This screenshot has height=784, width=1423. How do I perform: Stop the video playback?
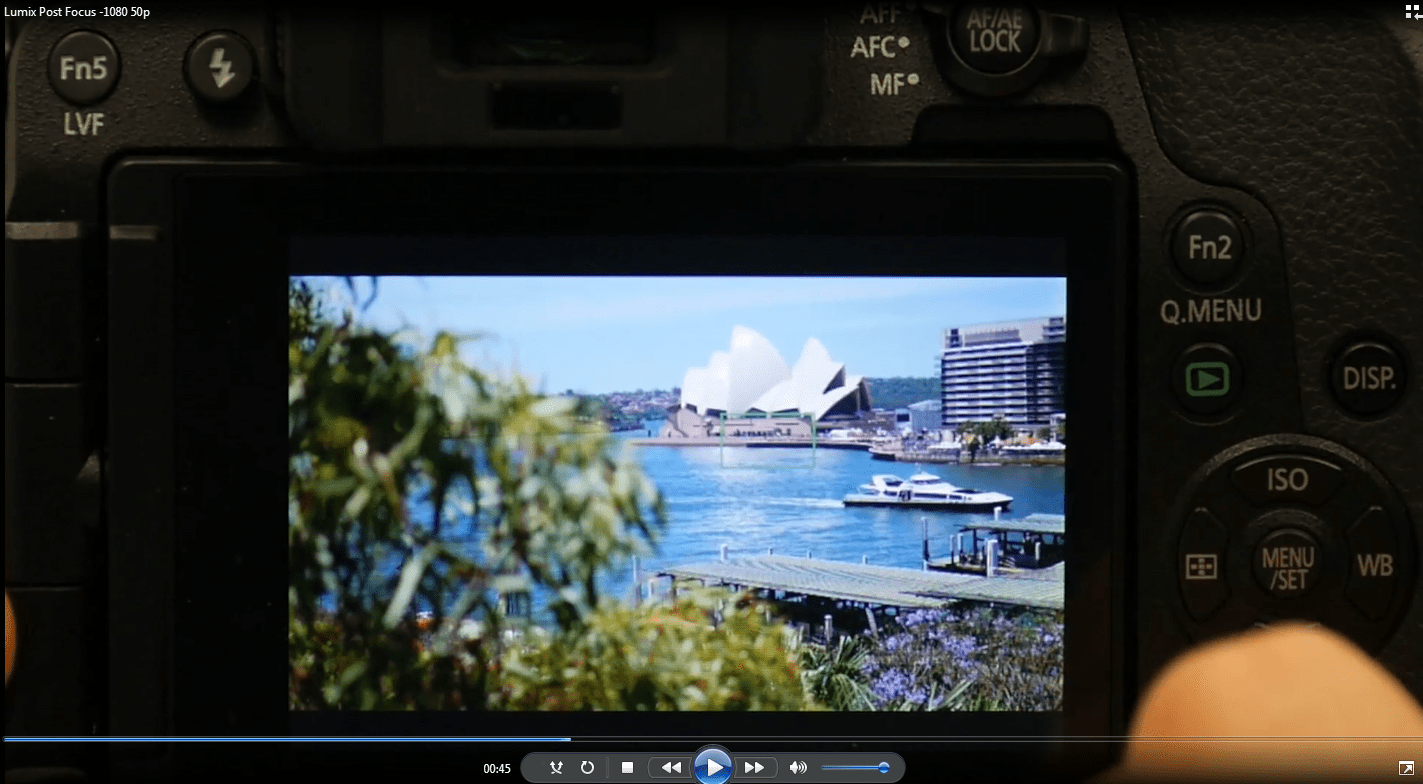[x=627, y=768]
